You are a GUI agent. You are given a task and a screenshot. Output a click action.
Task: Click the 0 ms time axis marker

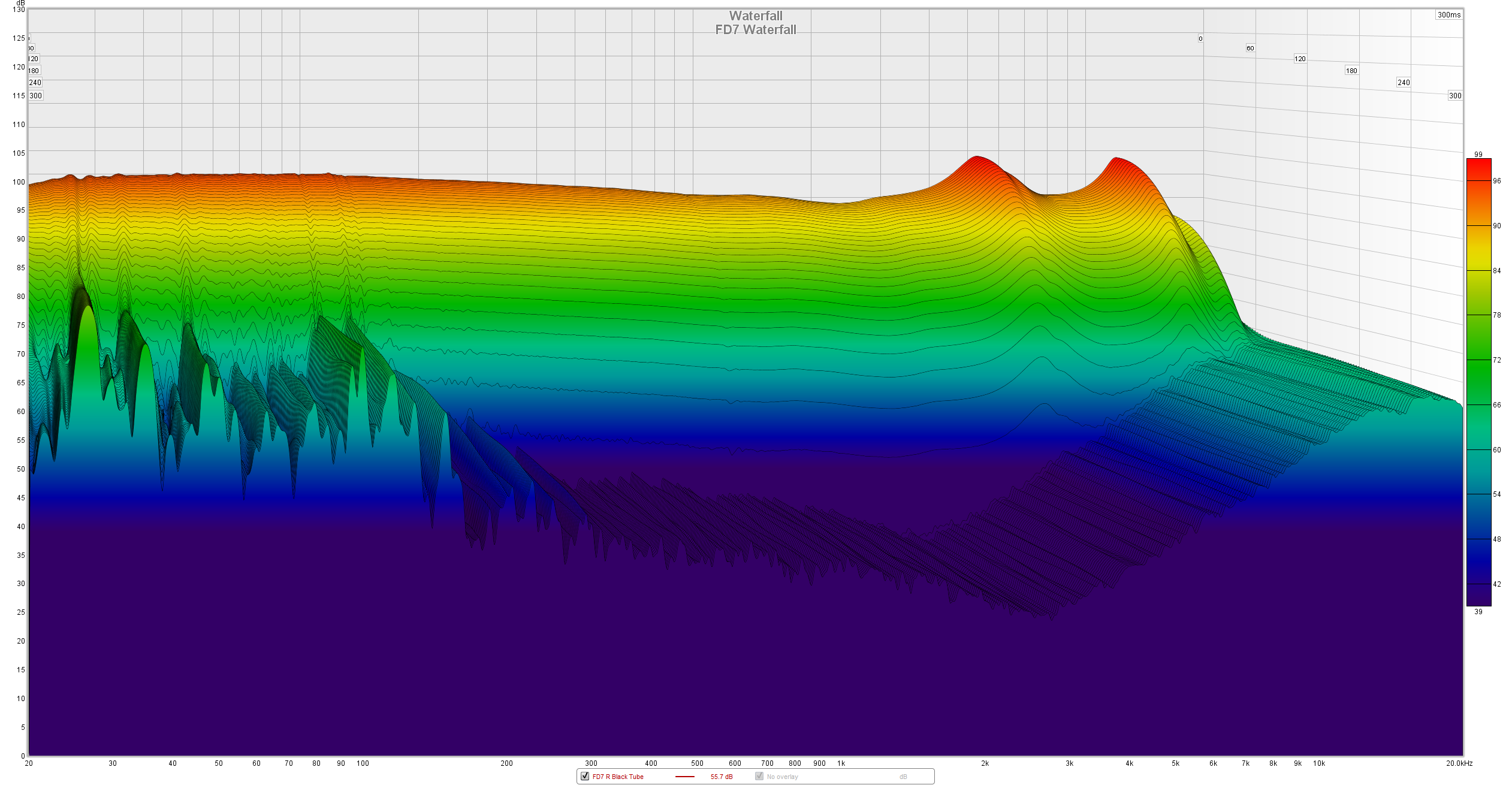(x=1200, y=39)
